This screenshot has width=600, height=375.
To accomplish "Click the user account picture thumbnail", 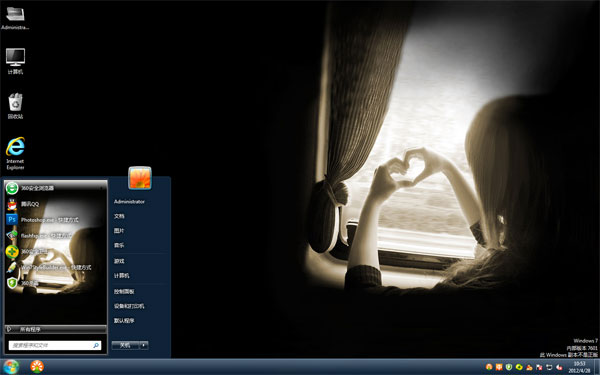I will [x=140, y=178].
